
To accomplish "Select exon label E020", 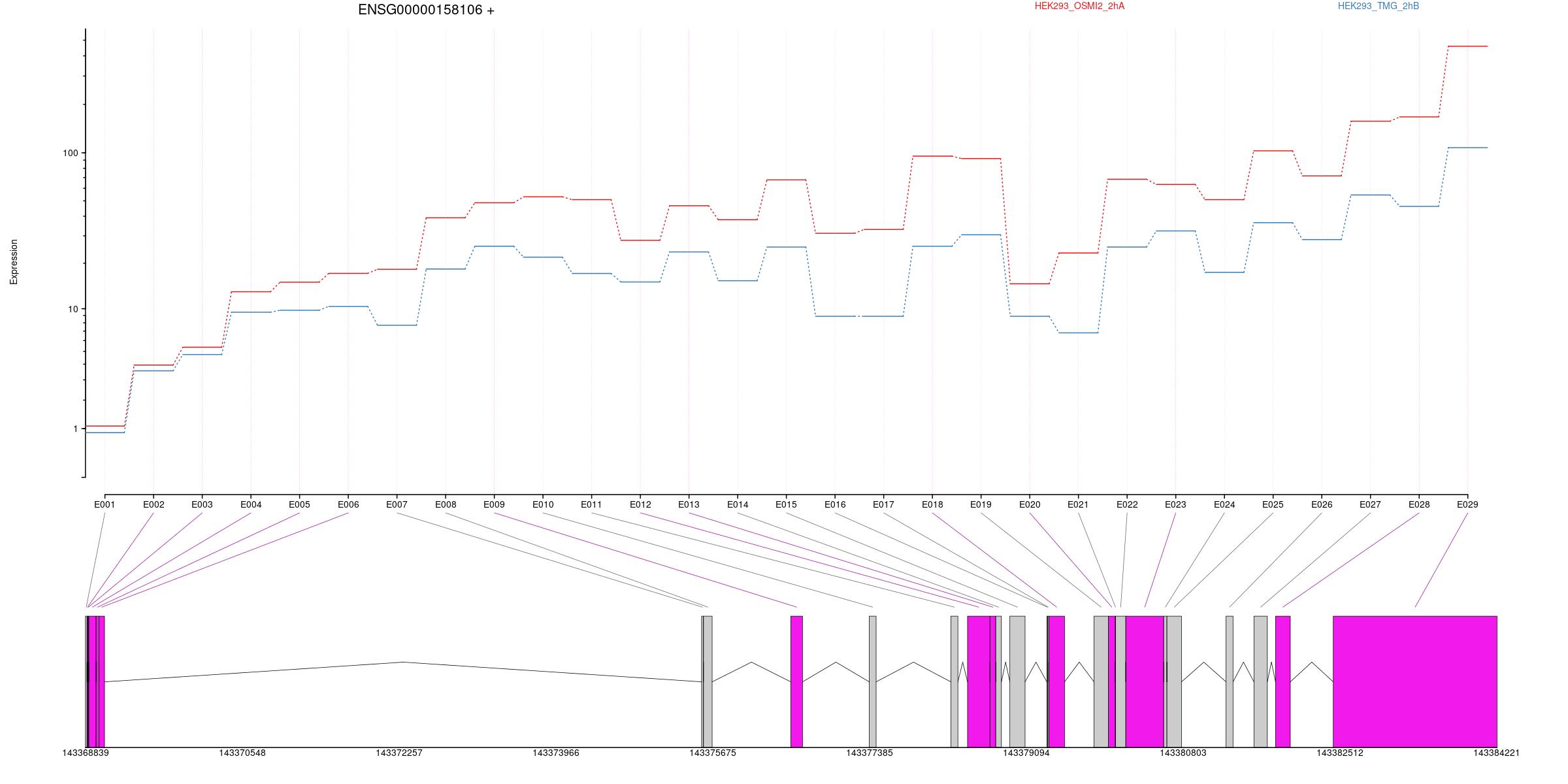I will [1030, 504].
